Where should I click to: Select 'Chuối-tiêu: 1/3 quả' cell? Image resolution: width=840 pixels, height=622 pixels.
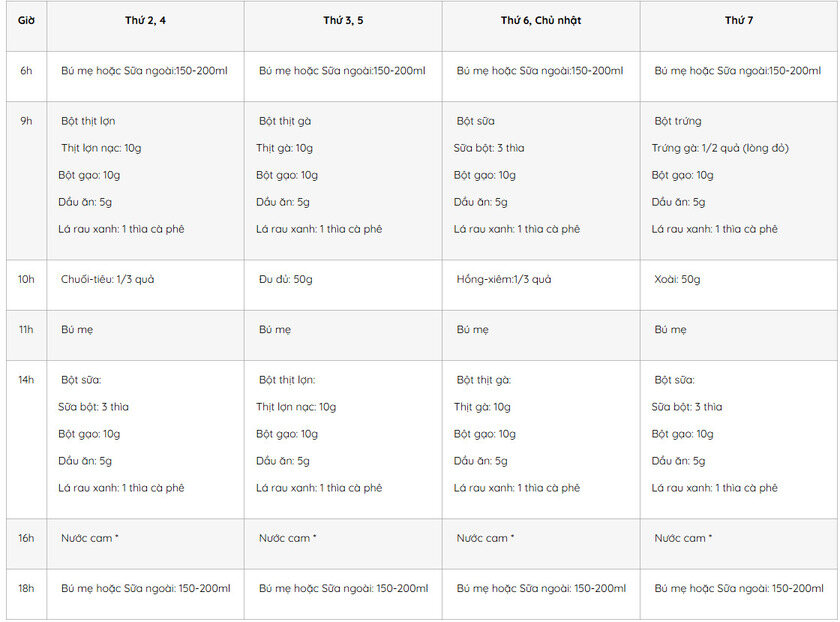(107, 279)
